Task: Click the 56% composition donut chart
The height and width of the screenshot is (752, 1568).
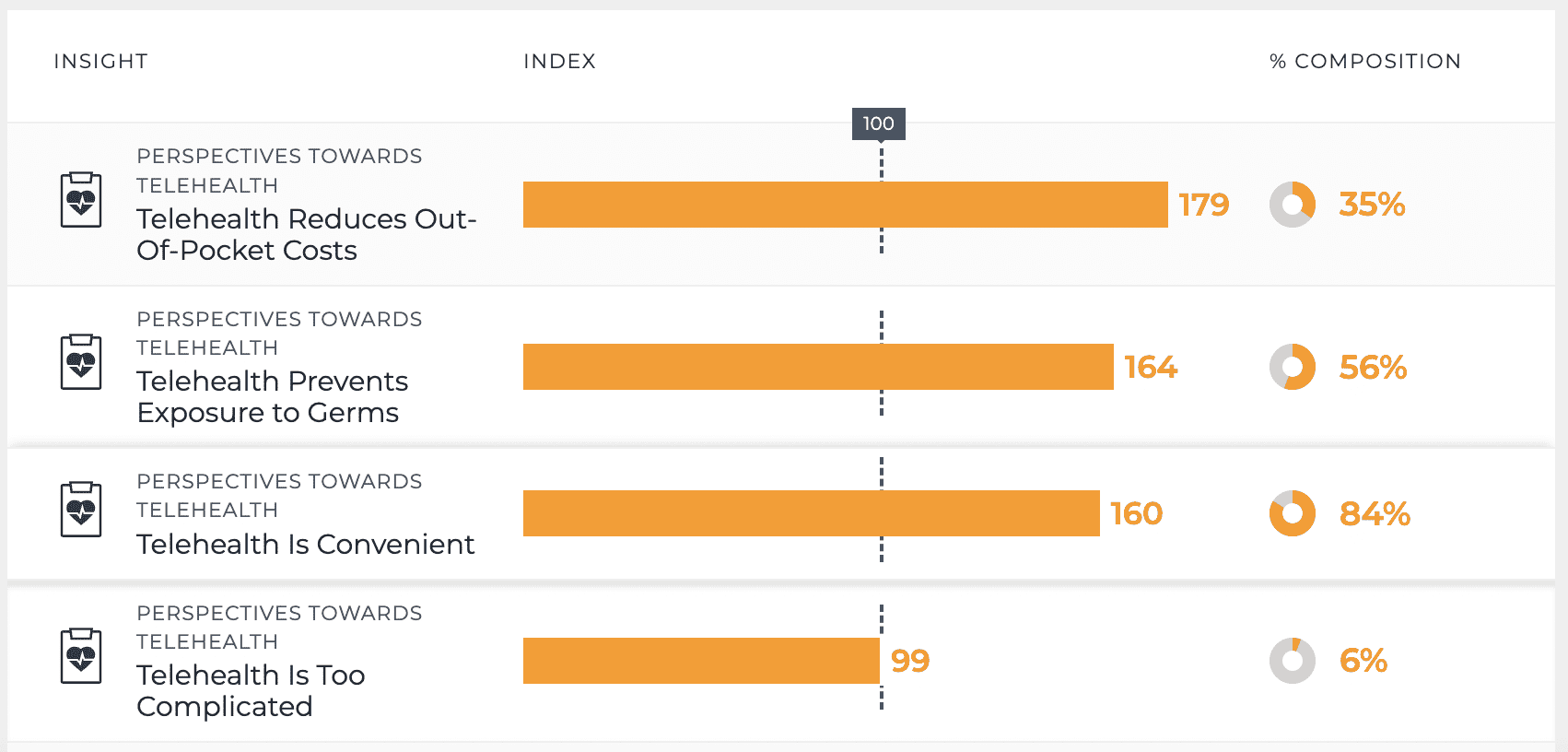Action: (1292, 367)
